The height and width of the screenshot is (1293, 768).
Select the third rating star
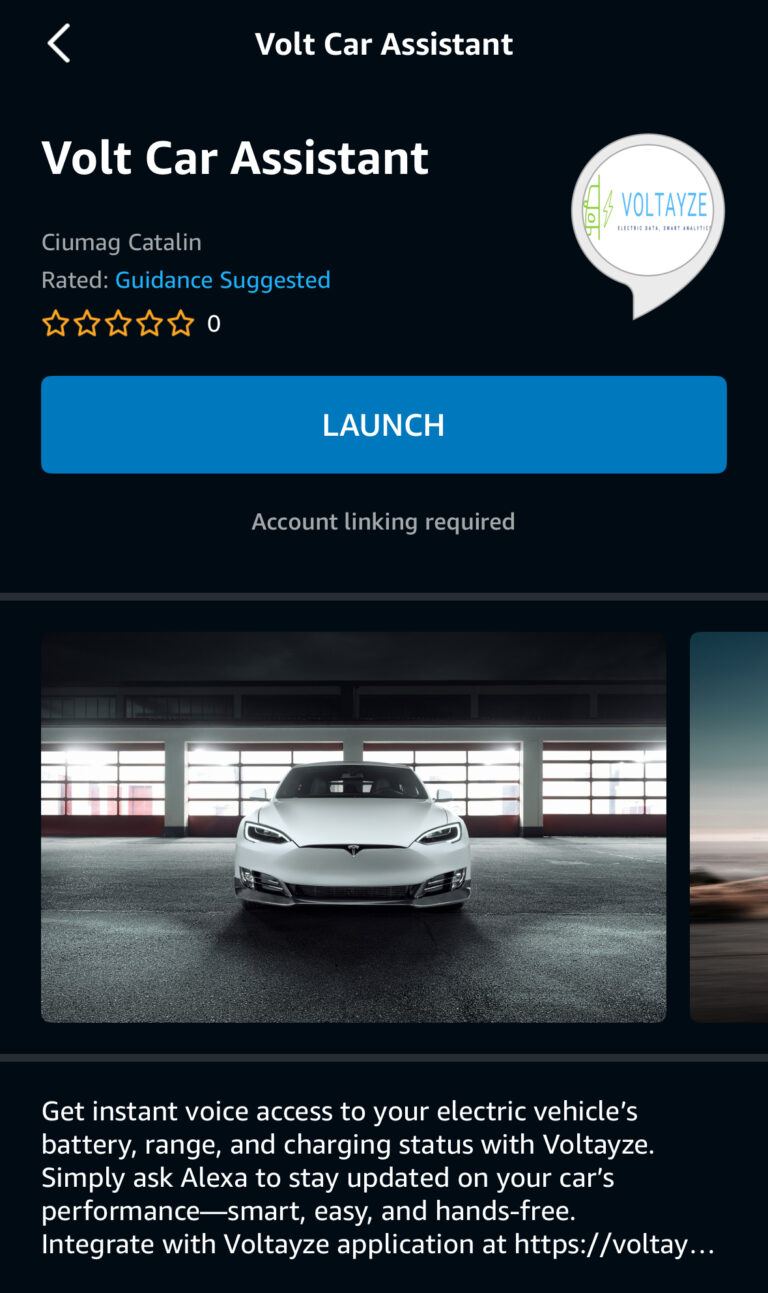tap(118, 324)
